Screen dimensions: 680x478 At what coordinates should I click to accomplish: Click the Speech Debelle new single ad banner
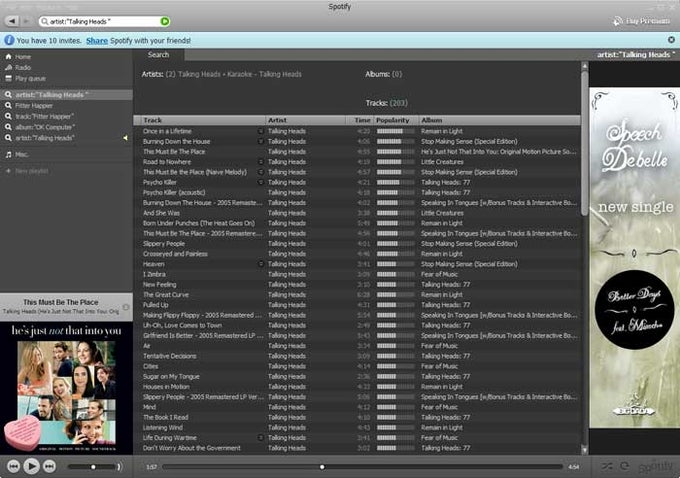[x=634, y=258]
